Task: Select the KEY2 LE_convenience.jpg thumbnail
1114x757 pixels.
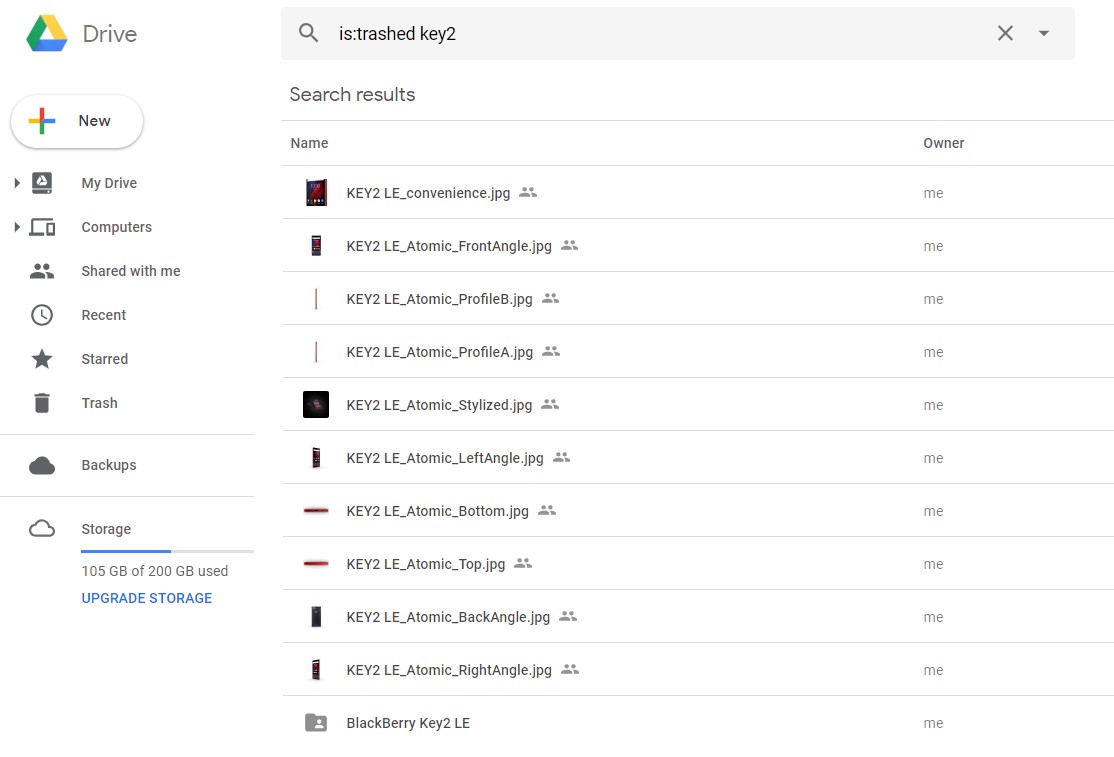Action: (x=316, y=193)
